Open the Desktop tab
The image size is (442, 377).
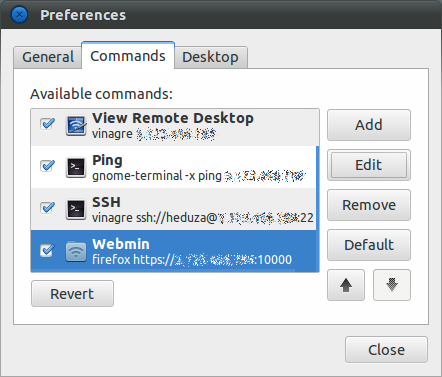[210, 57]
